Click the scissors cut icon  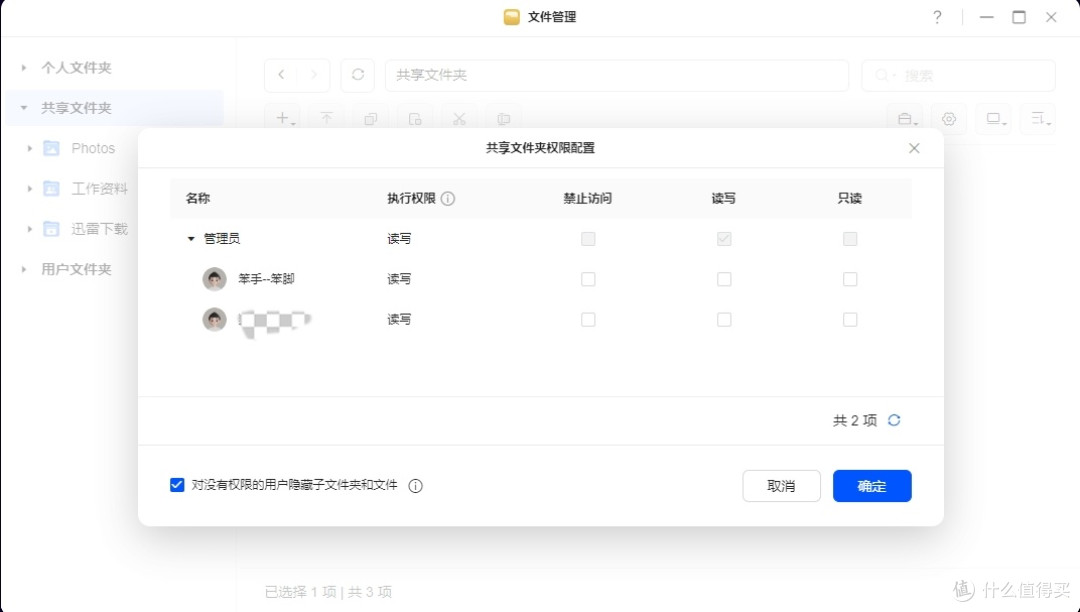(459, 119)
